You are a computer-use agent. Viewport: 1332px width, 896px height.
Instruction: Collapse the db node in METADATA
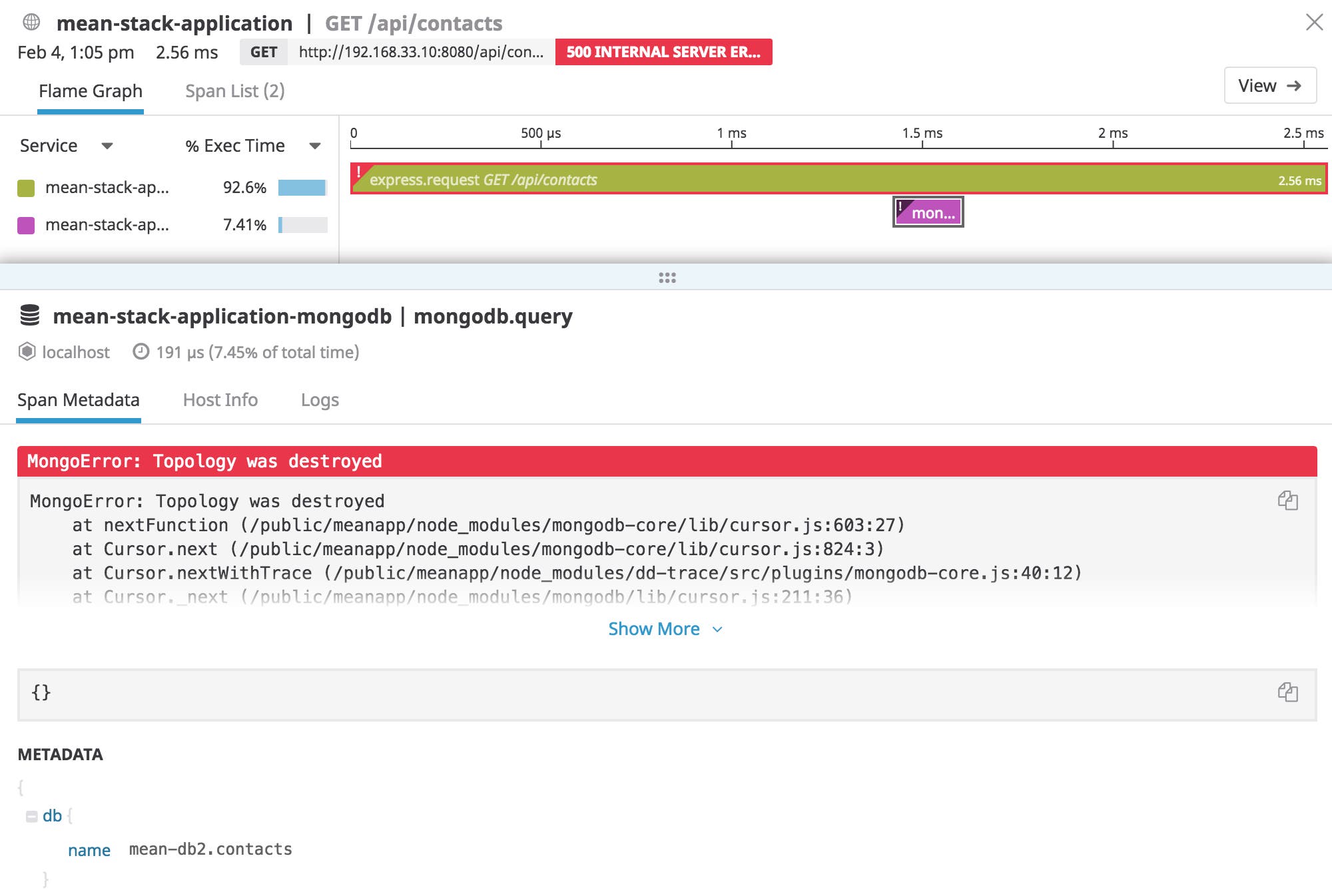coord(32,814)
